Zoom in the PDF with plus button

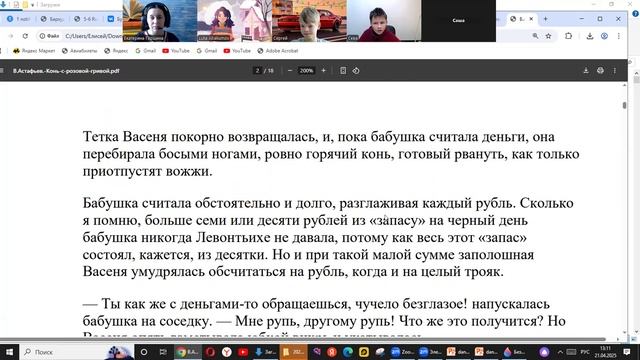point(323,71)
